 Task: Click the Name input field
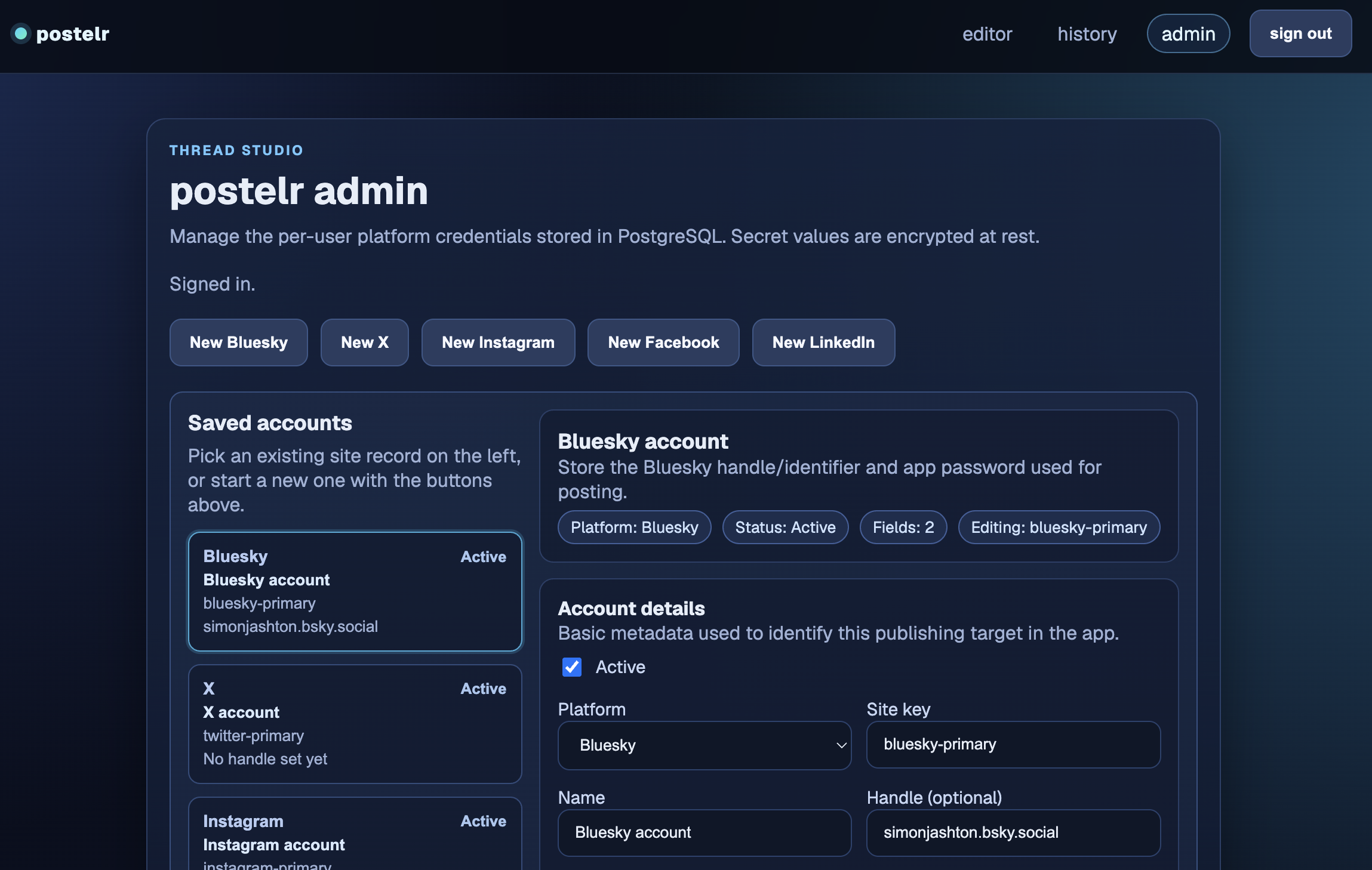[705, 833]
